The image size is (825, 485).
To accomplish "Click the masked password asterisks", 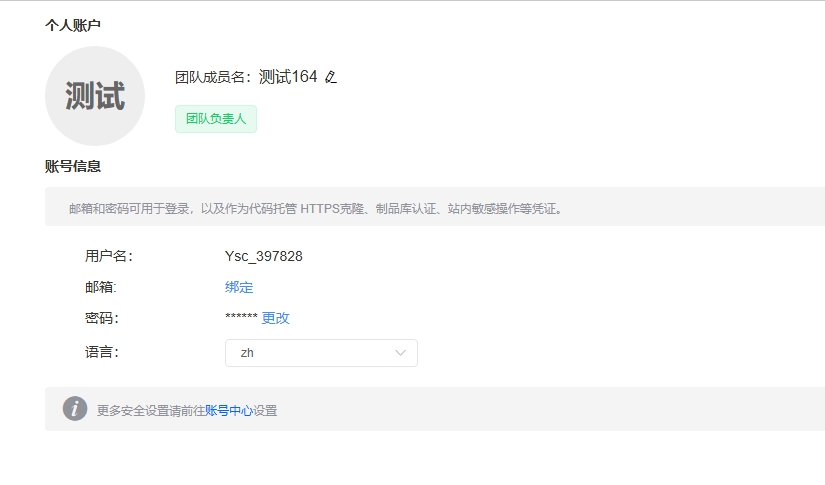I will (241, 317).
